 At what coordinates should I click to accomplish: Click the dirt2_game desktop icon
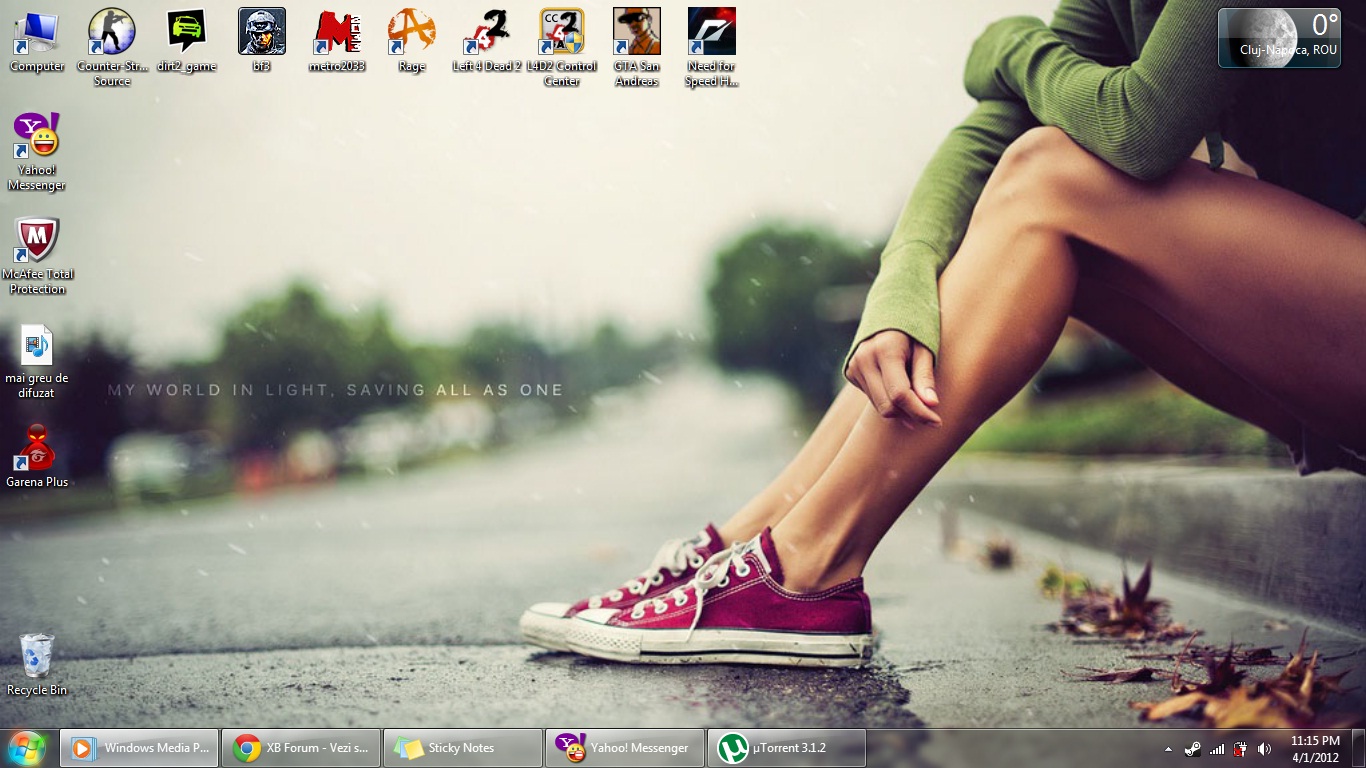pos(187,33)
